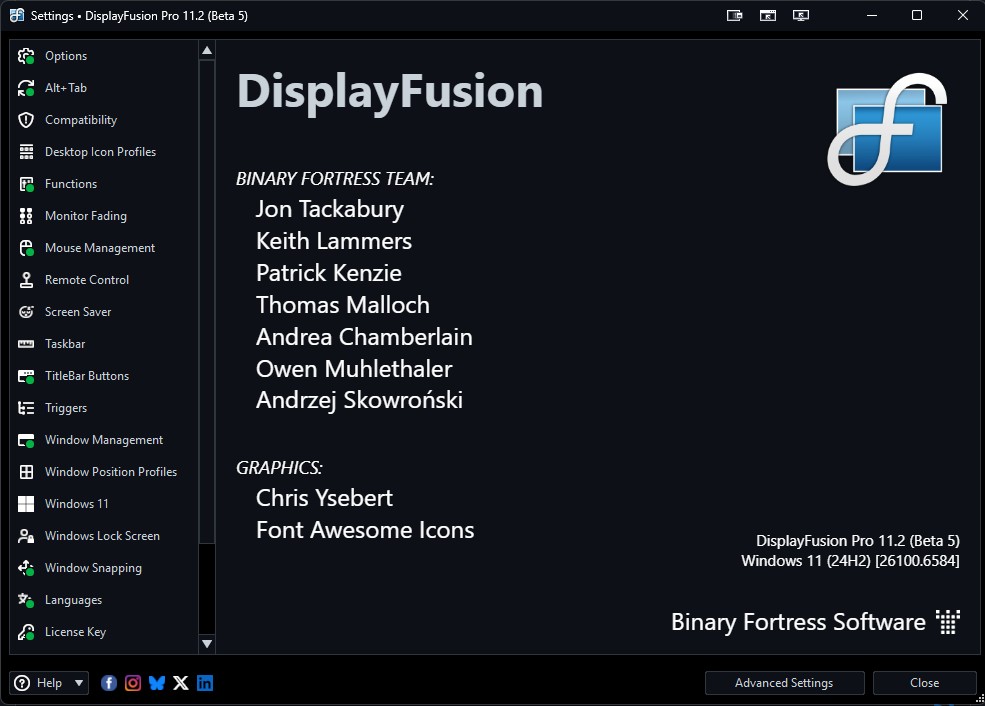Select Window Snapping in the sidebar
This screenshot has width=985, height=706.
click(93, 568)
